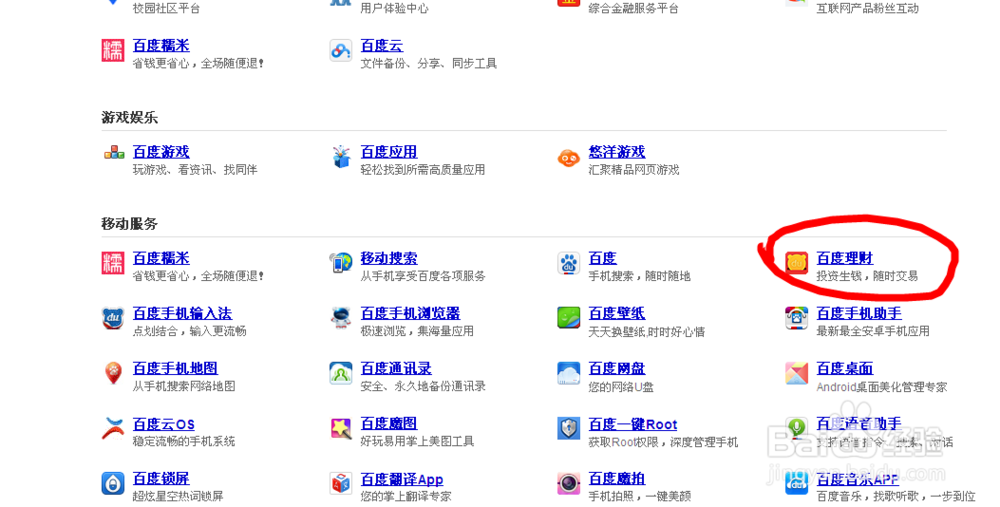The image size is (1000, 507).
Task: Open the 百度手机输入法 link
Action: point(182,313)
